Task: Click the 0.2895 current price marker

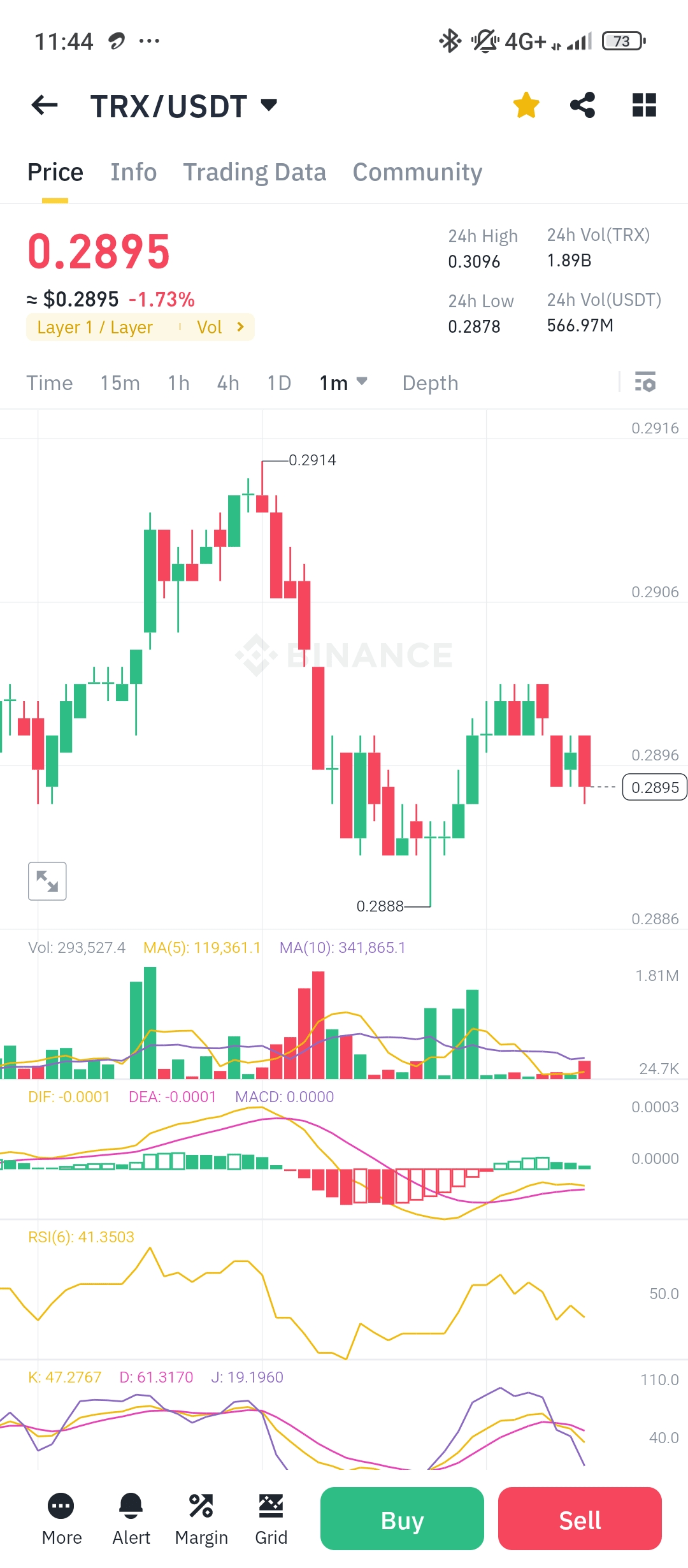Action: 654,787
